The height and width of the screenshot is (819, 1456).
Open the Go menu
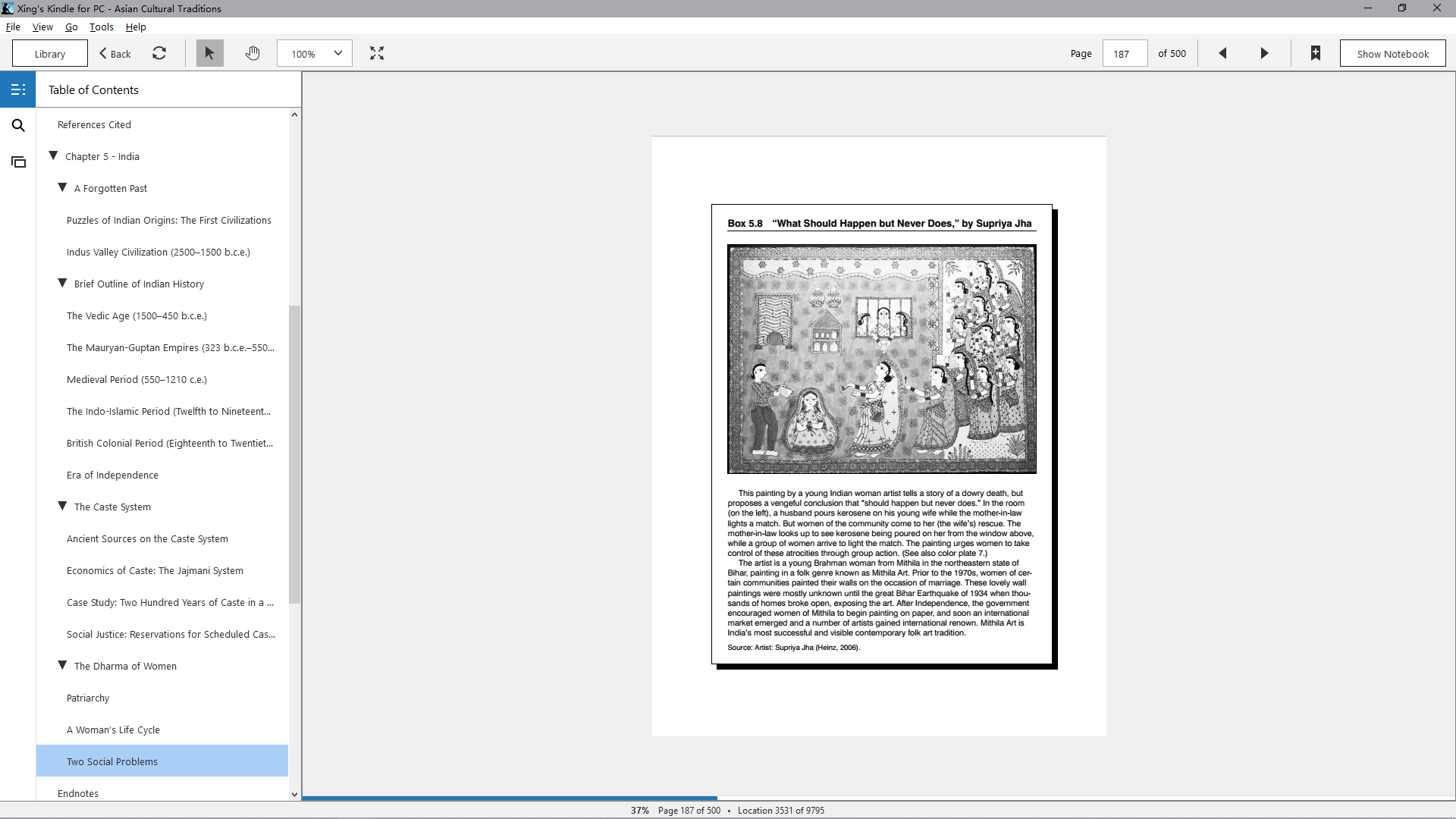click(71, 27)
